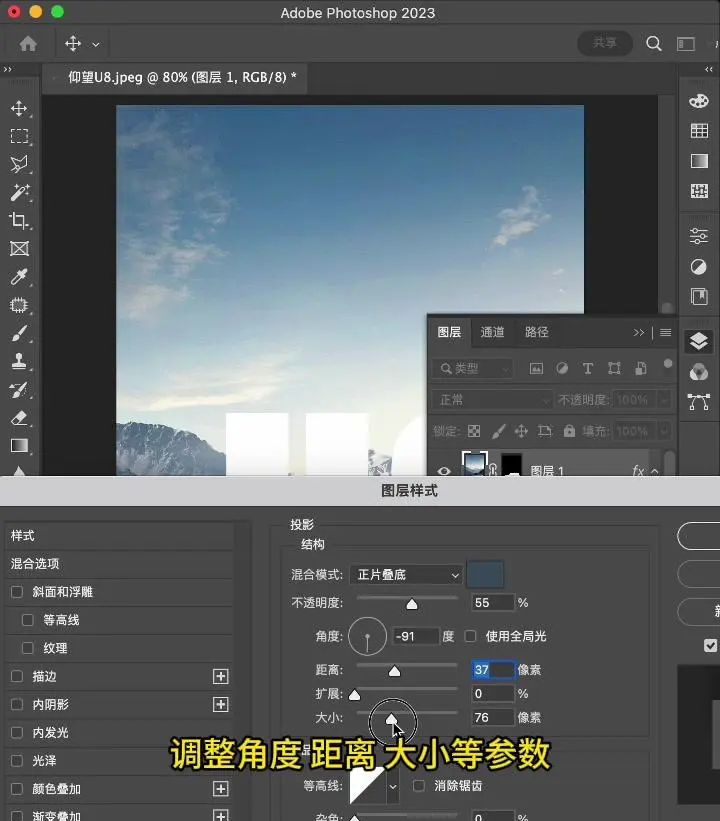720x821 pixels.
Task: Open the Layers panel stack icon
Action: point(699,341)
